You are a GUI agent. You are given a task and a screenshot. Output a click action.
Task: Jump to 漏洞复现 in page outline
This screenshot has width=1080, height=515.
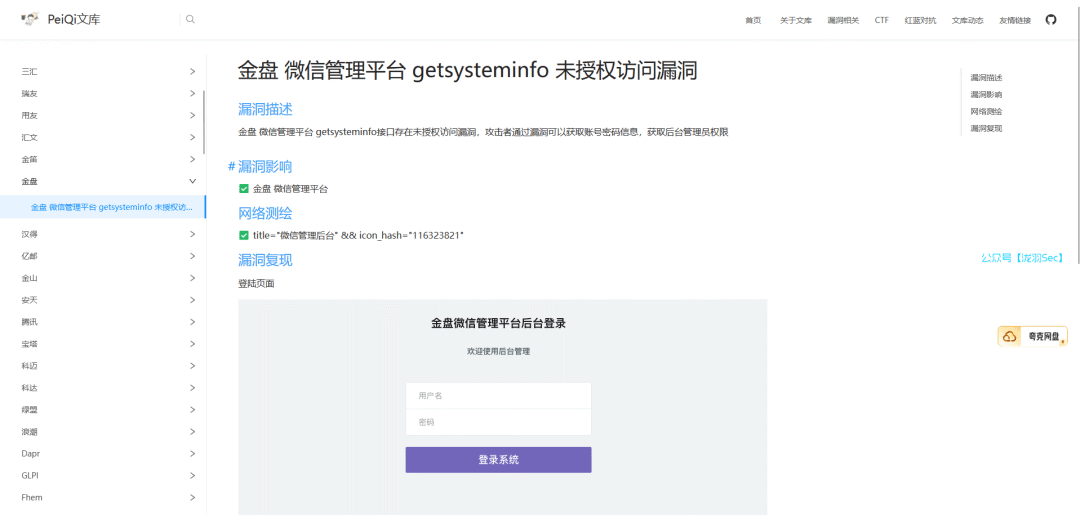986,128
